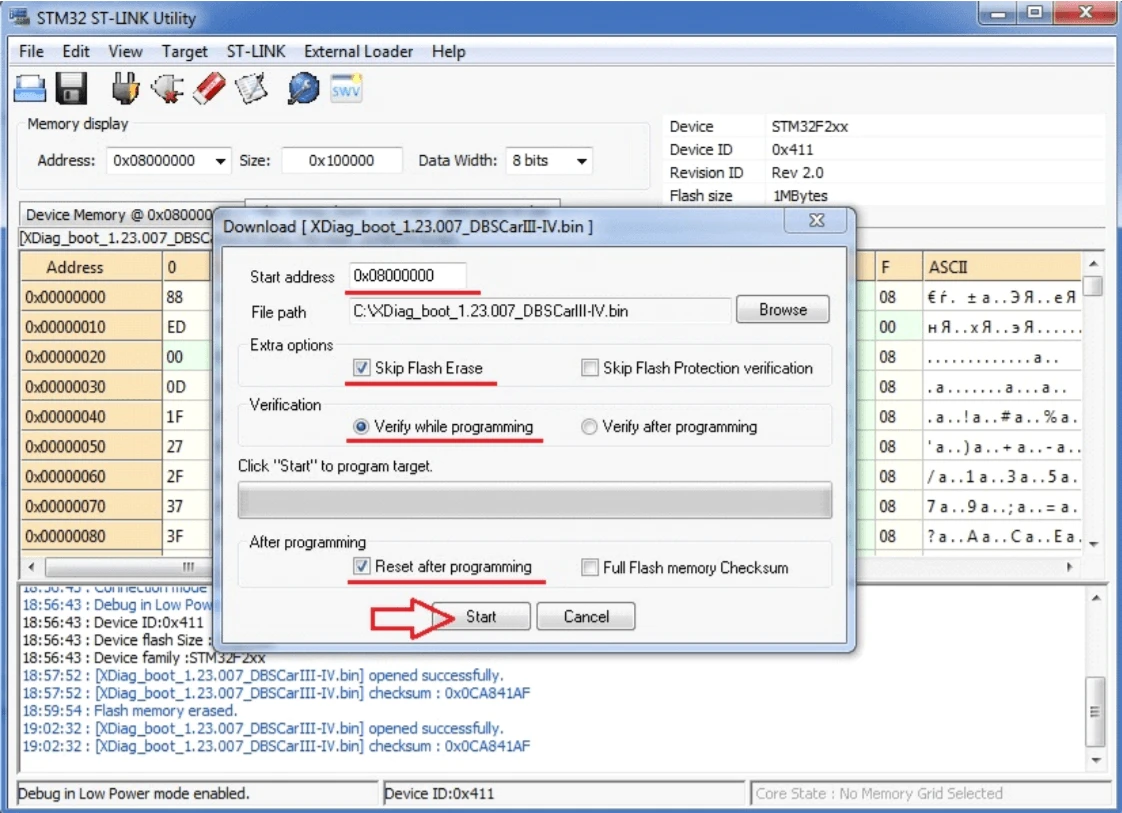Click the Open file toolbar icon
Screen dimensions: 1122x813
[x=30, y=89]
